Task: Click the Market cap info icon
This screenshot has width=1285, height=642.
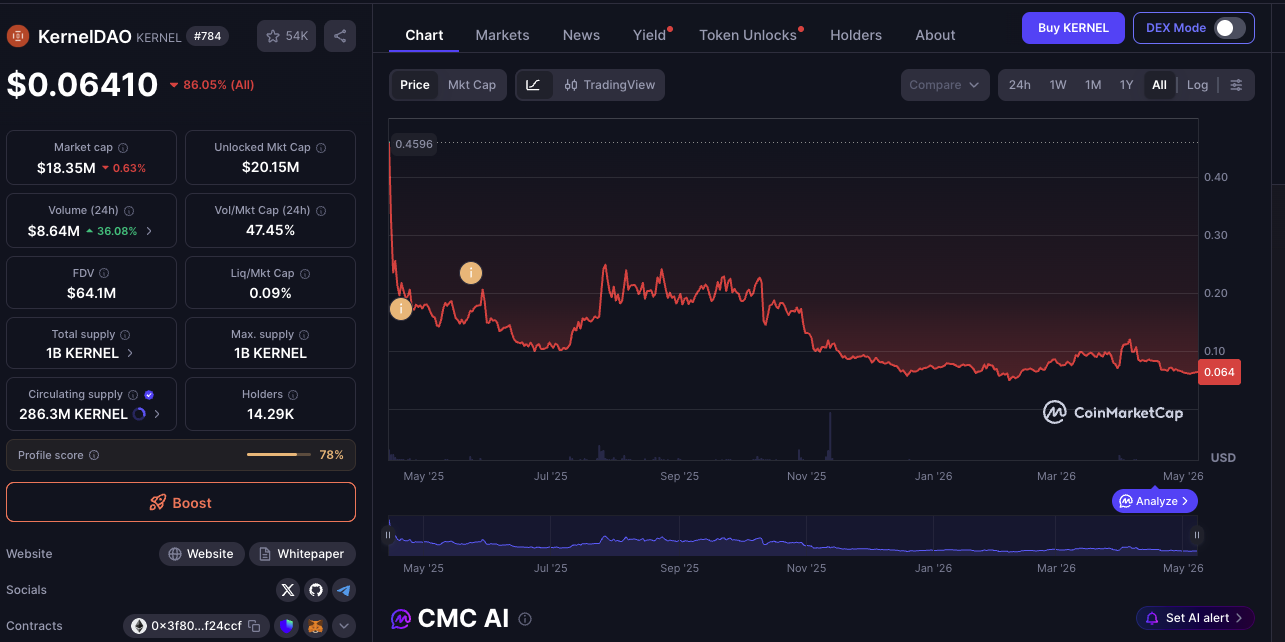Action: (123, 147)
